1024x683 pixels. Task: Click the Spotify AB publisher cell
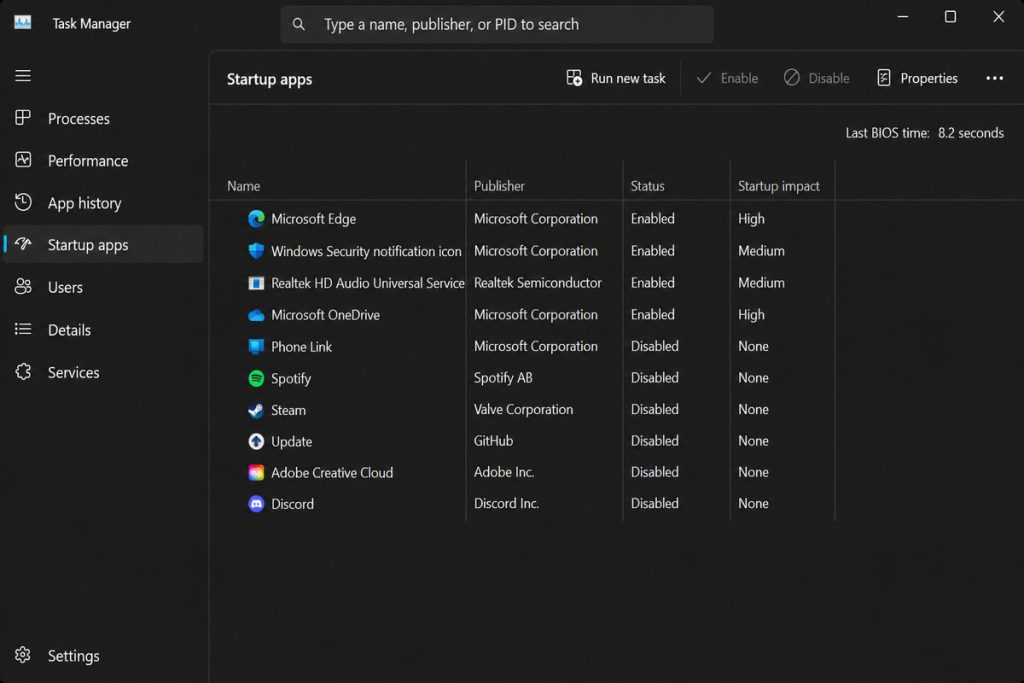(504, 377)
